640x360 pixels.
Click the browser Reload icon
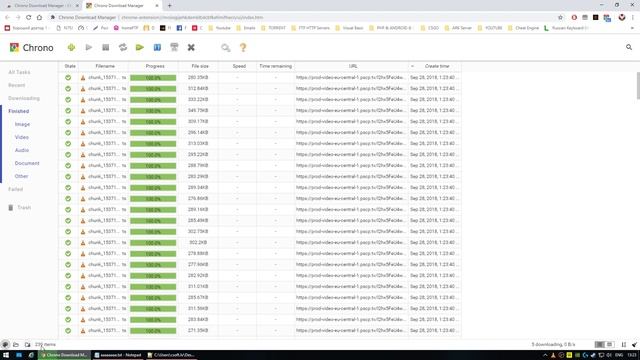click(29, 18)
